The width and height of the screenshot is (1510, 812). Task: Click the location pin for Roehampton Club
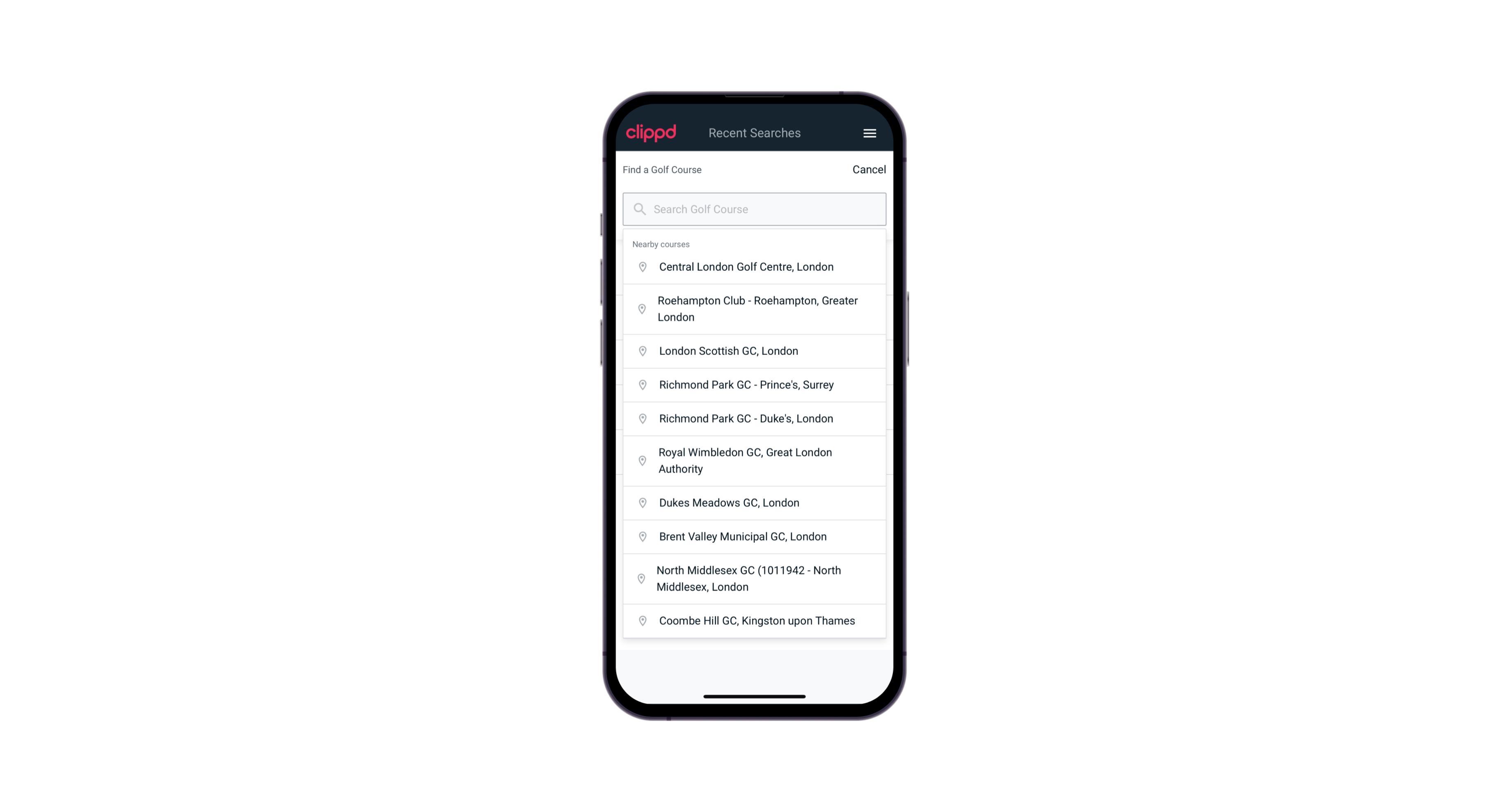641,309
